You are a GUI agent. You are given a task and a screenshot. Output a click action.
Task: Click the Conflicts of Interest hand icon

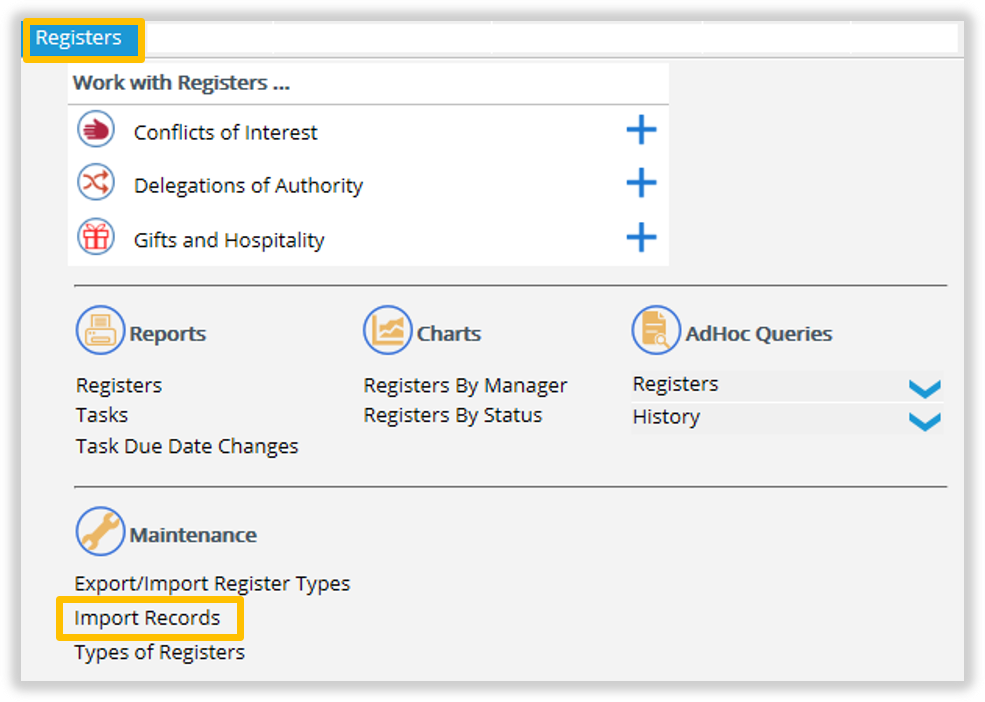click(96, 129)
